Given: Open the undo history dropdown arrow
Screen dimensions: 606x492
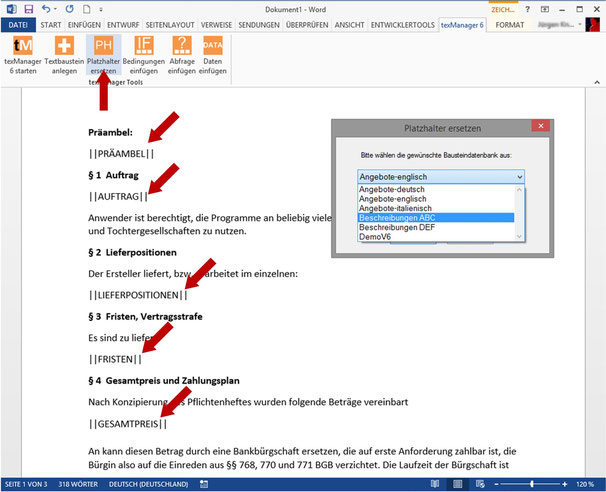Looking at the screenshot, I should tap(55, 9).
